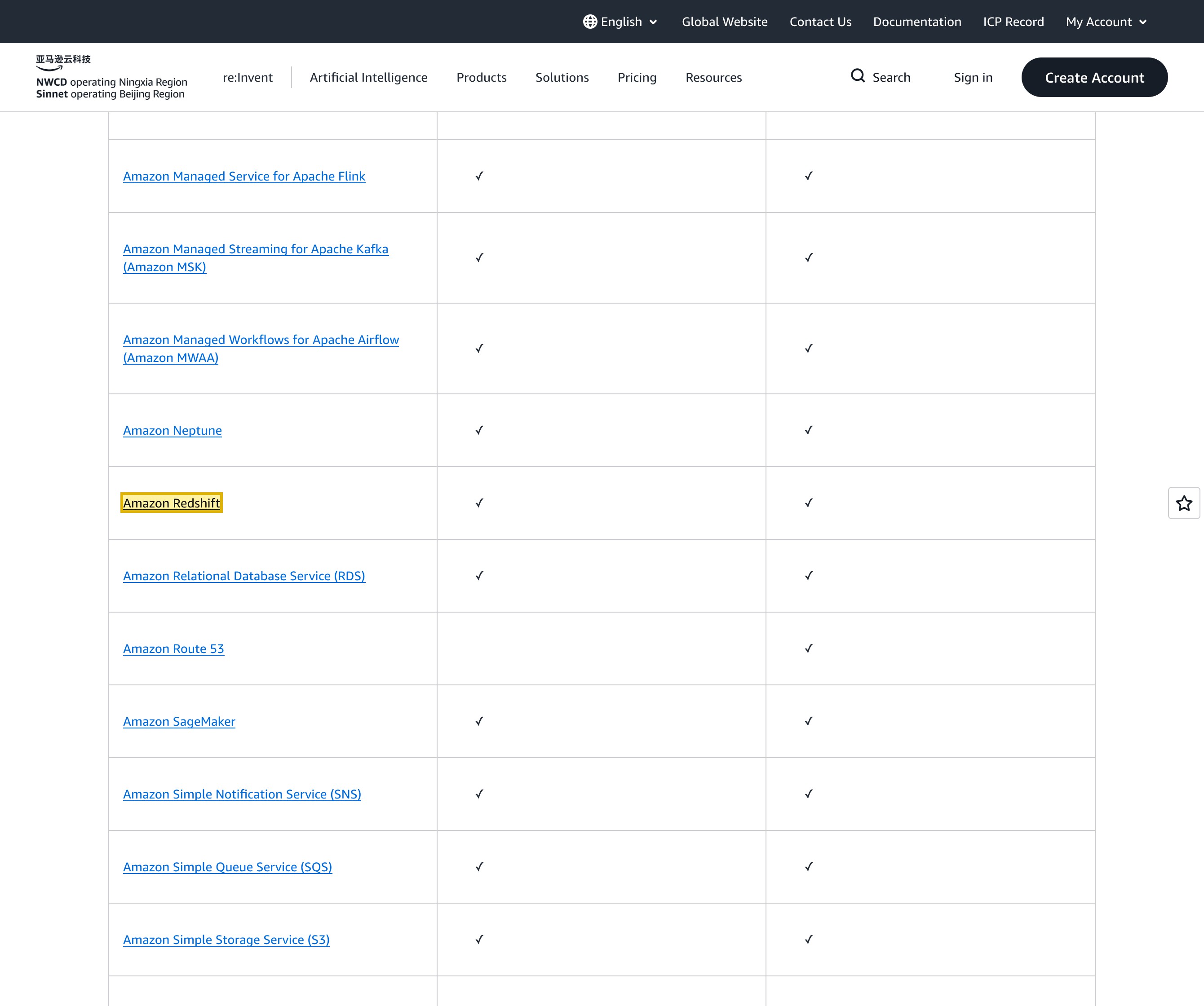Open the Resources menu
Screen dimensions: 1204x1006
tap(714, 77)
